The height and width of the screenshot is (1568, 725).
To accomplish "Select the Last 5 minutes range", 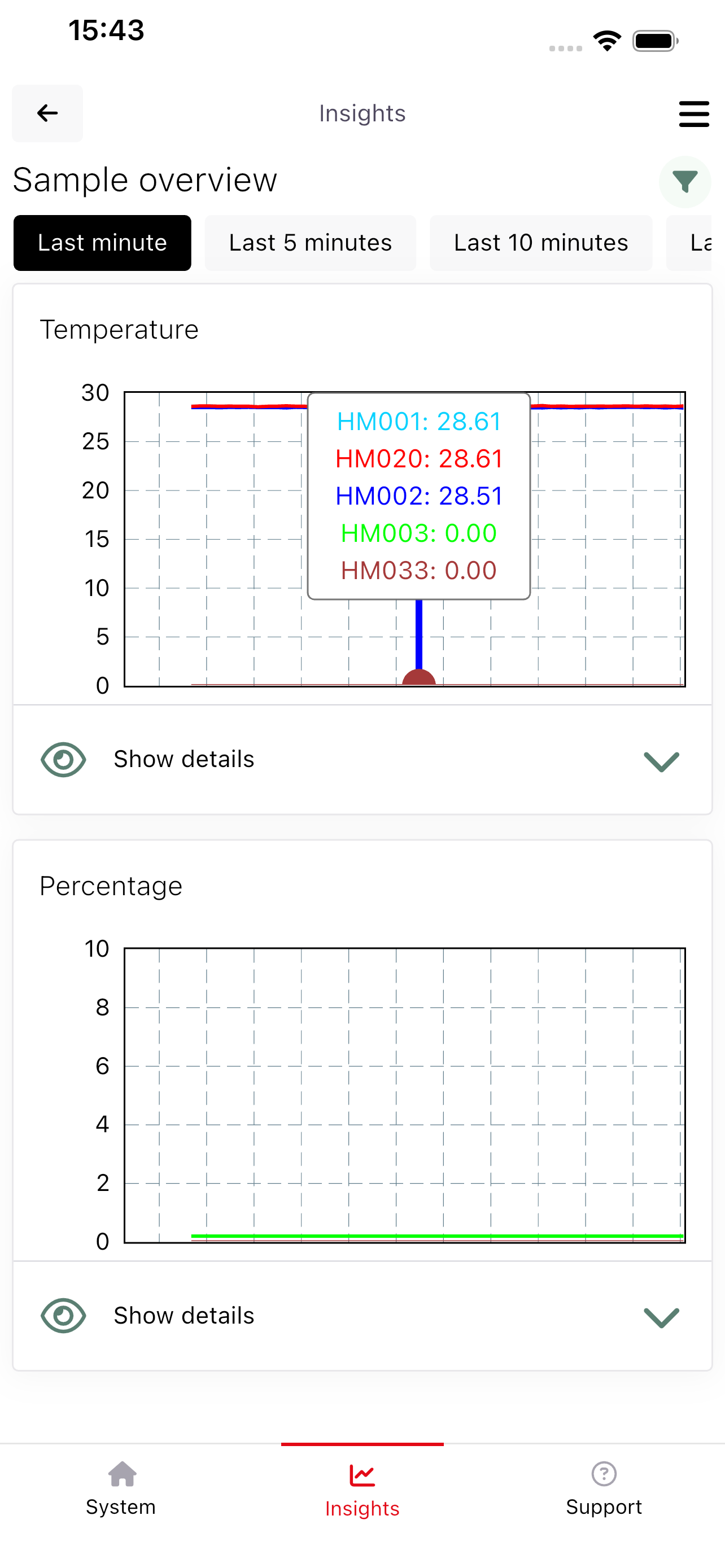I will pos(311,243).
